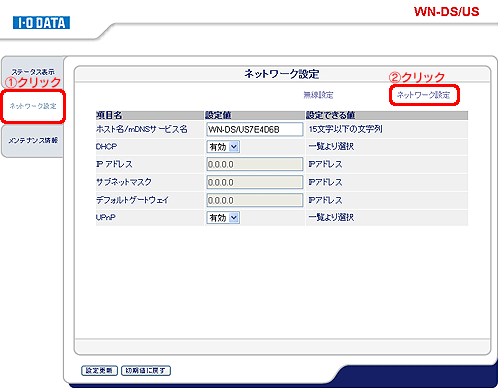Viewport: 500px width, 390px height.
Task: Click the デフォルトゲートウェイ row label
Action: click(132, 200)
